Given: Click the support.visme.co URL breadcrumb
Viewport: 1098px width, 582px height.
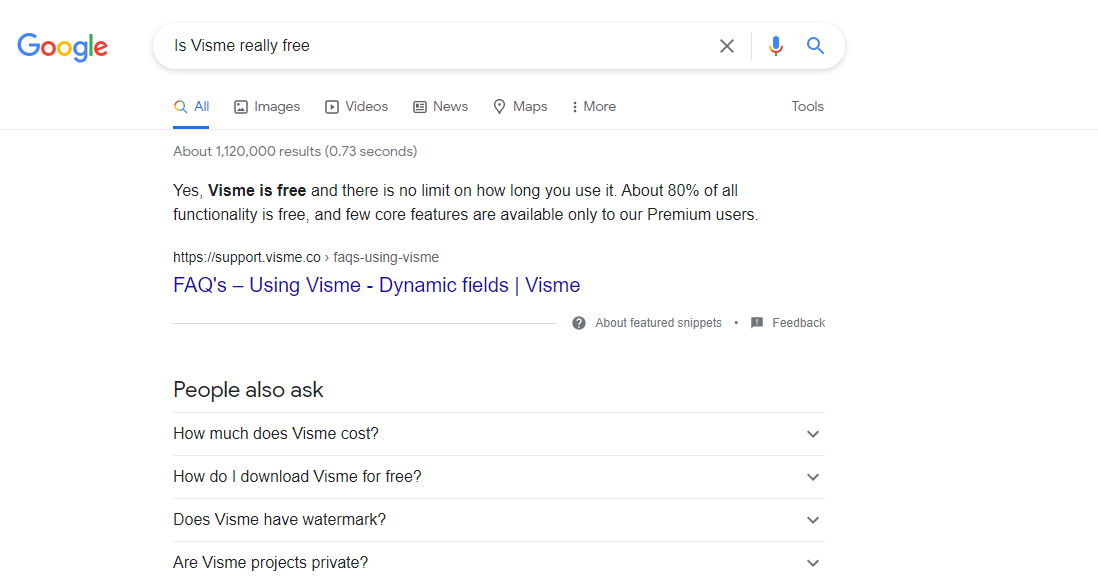Looking at the screenshot, I should (306, 257).
